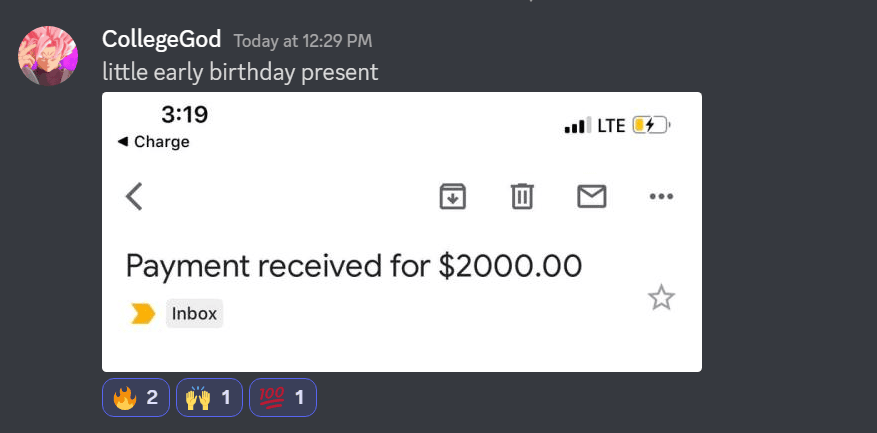Click the archive icon in email toolbar
Screen dimensions: 877x433
pyautogui.click(x=453, y=197)
